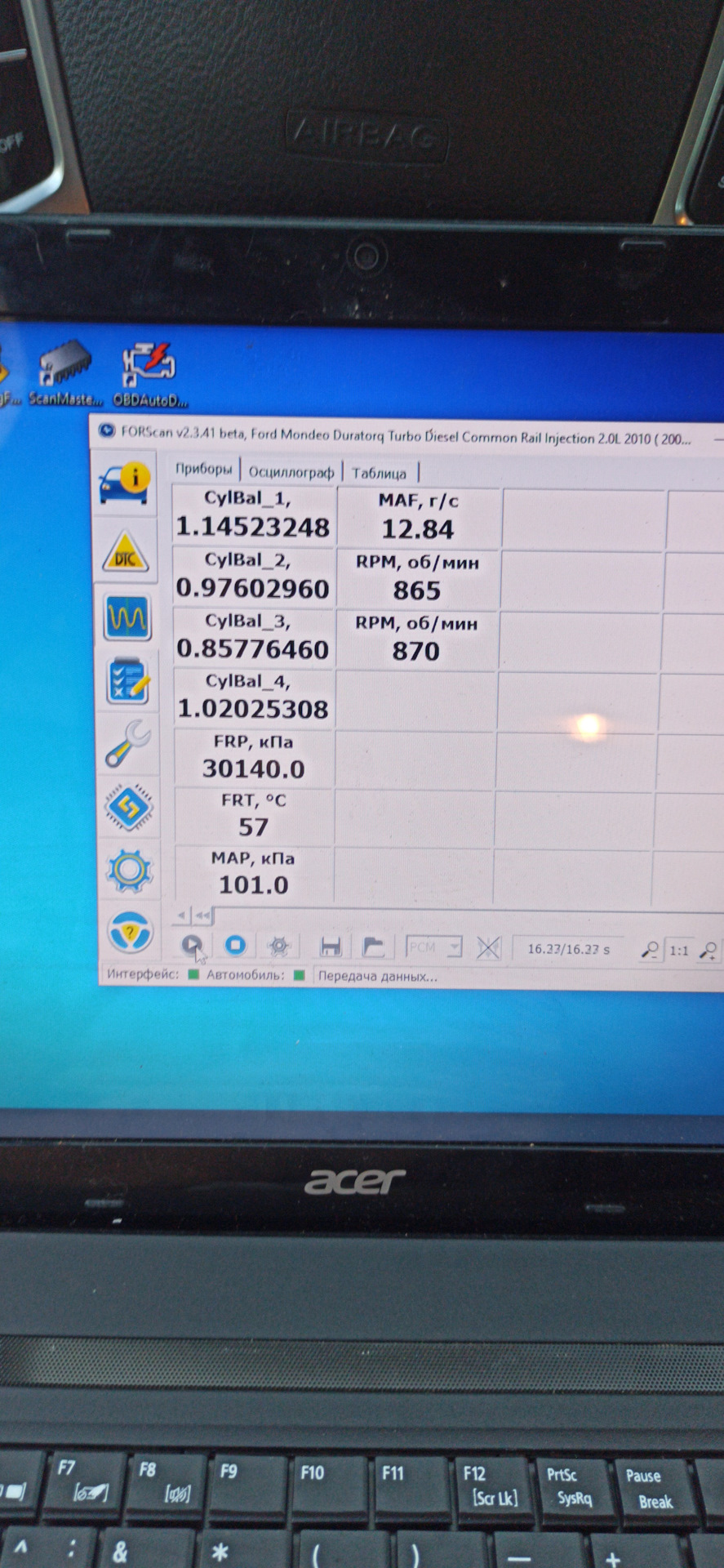Switch to the Осциллограф tab
This screenshot has height=1568, width=724.
(291, 472)
